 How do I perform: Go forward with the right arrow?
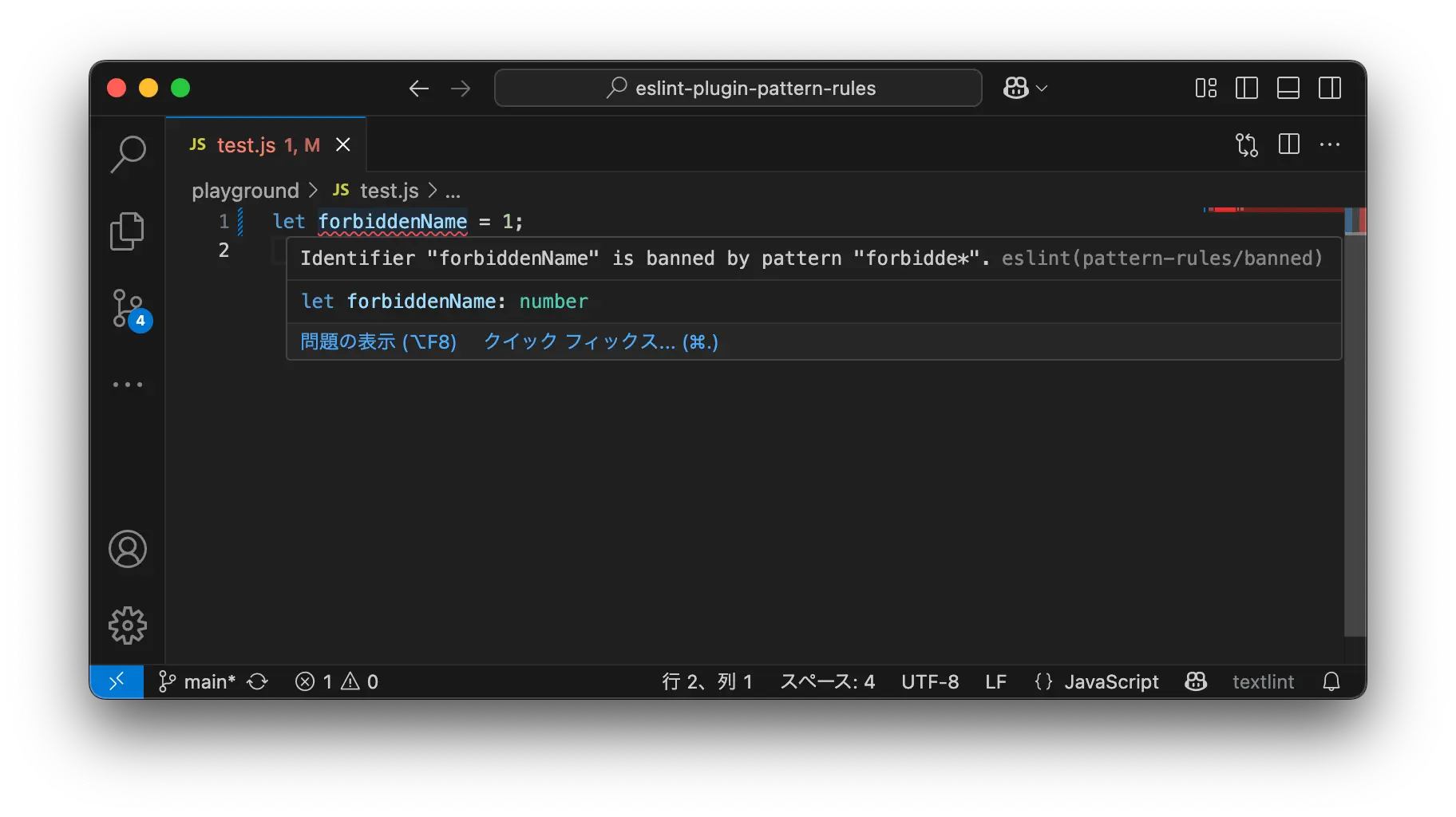click(461, 89)
